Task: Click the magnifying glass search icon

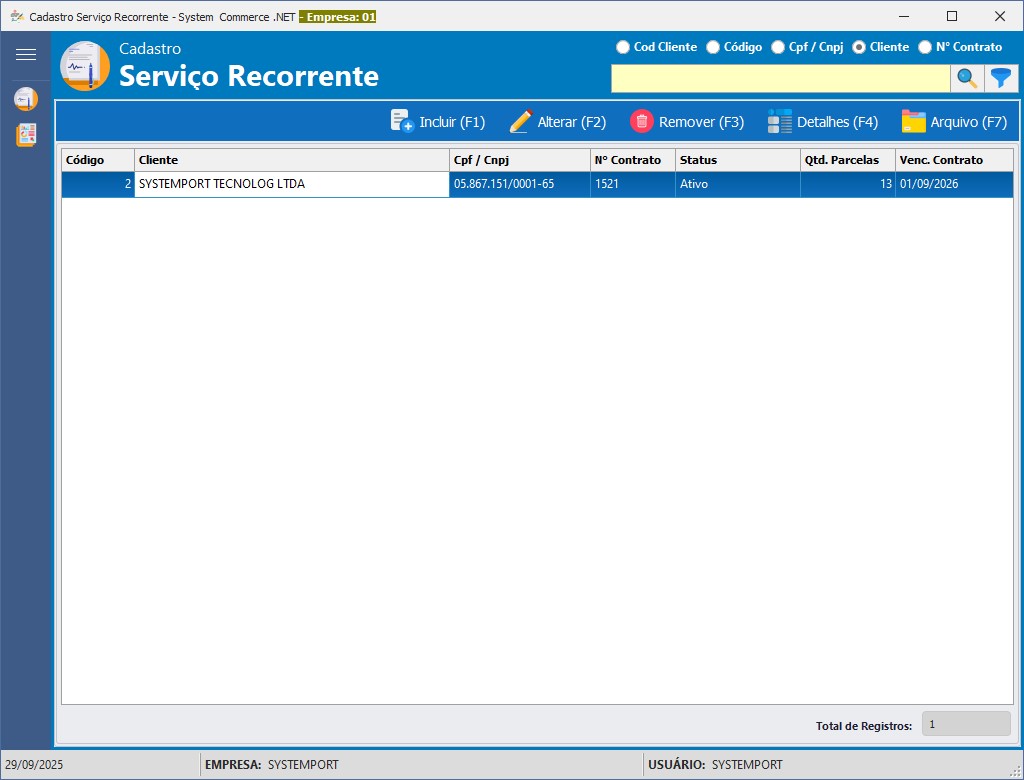Action: click(966, 78)
